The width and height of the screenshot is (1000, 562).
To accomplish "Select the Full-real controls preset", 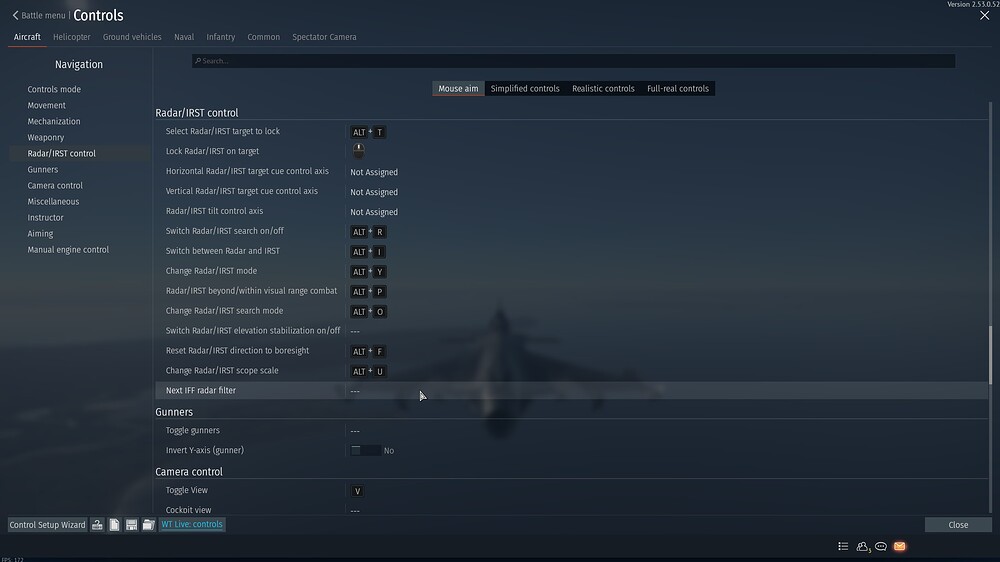I will tap(677, 89).
